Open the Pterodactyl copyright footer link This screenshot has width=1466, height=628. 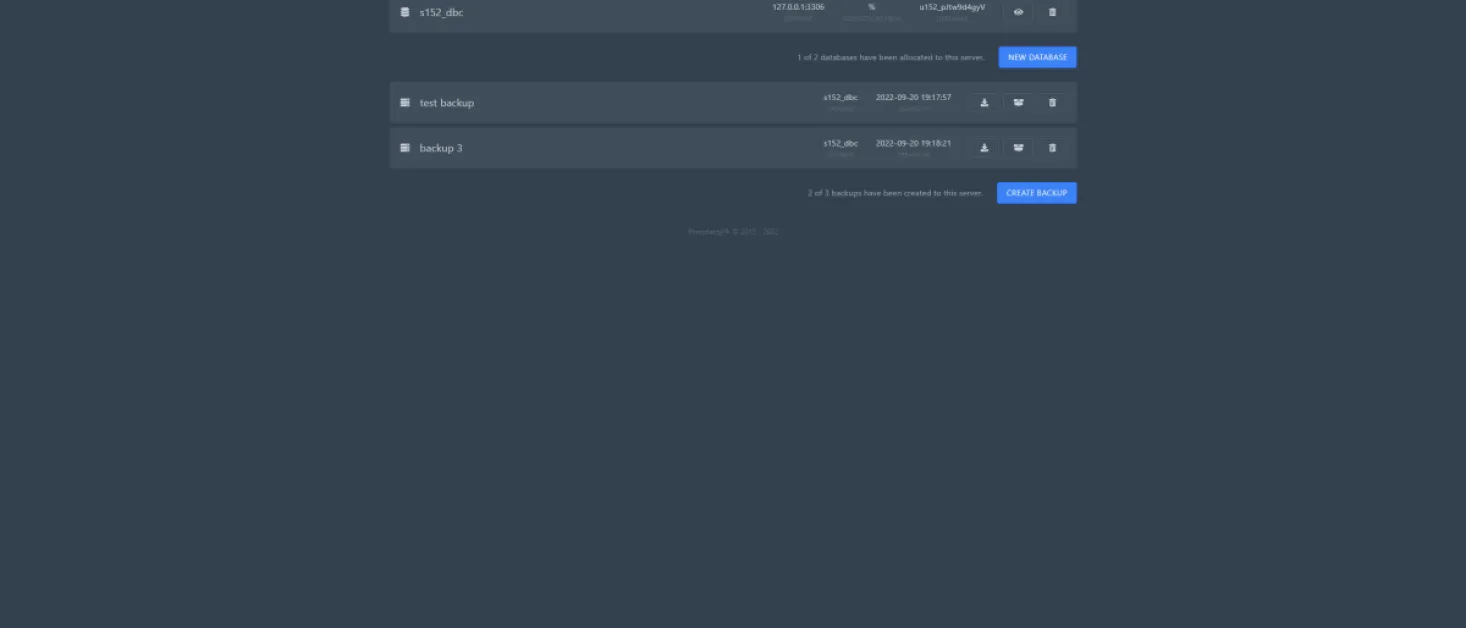click(x=733, y=232)
